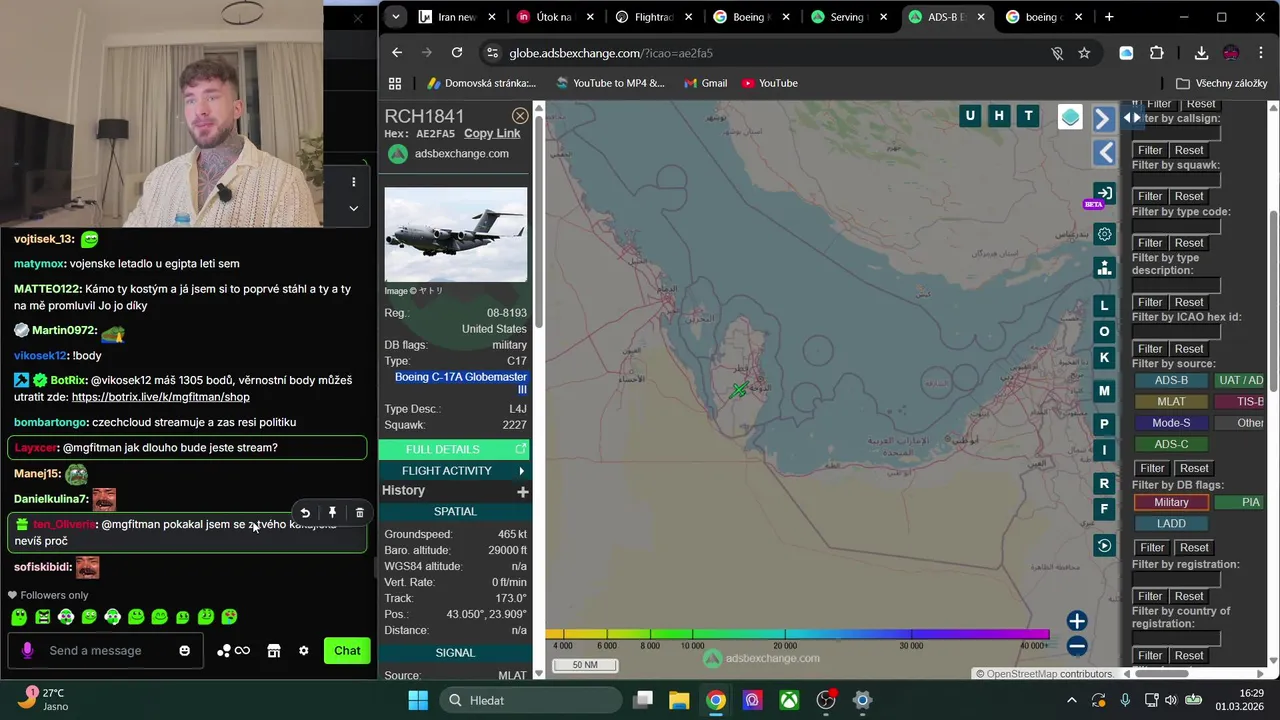Click the Filter by callsign input field

tap(1176, 133)
